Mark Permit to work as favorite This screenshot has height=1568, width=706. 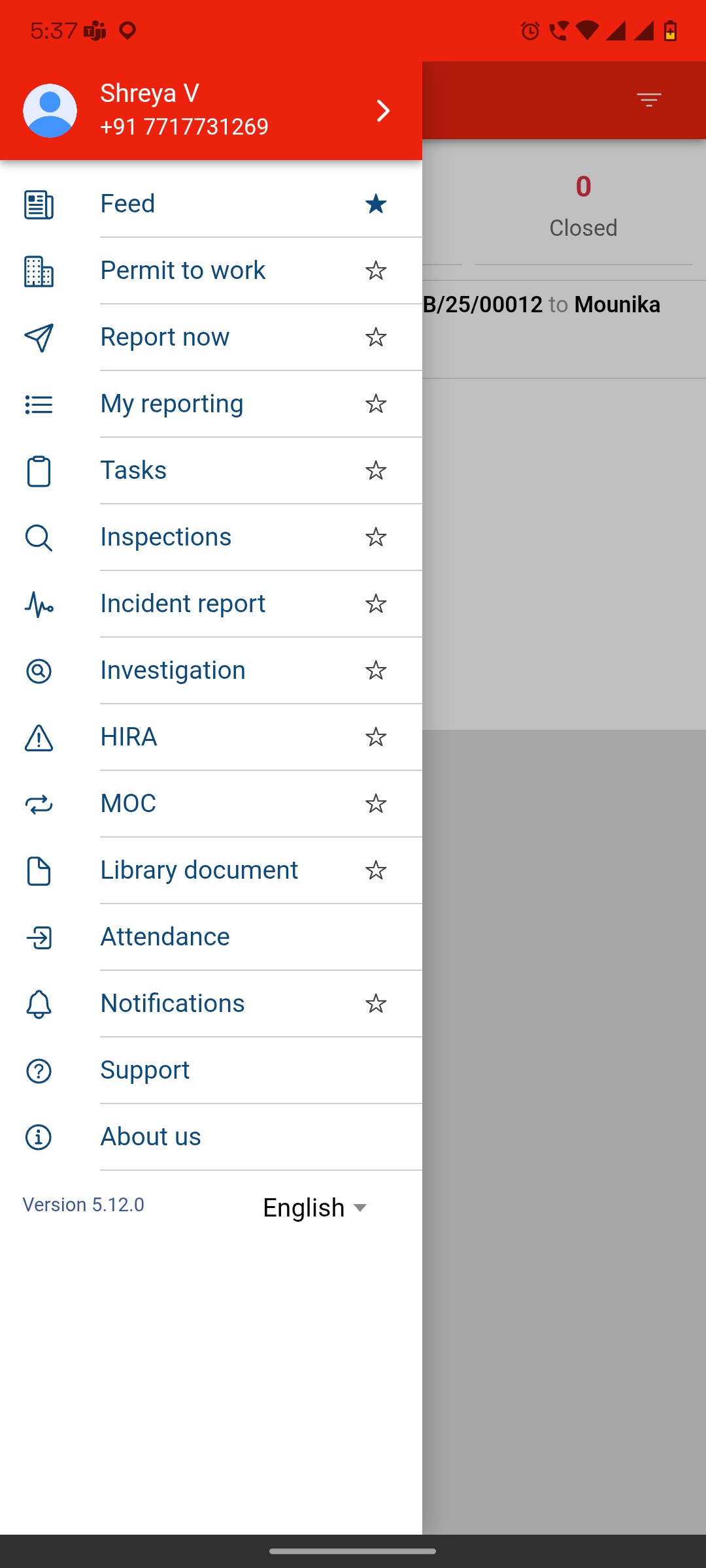coord(376,271)
